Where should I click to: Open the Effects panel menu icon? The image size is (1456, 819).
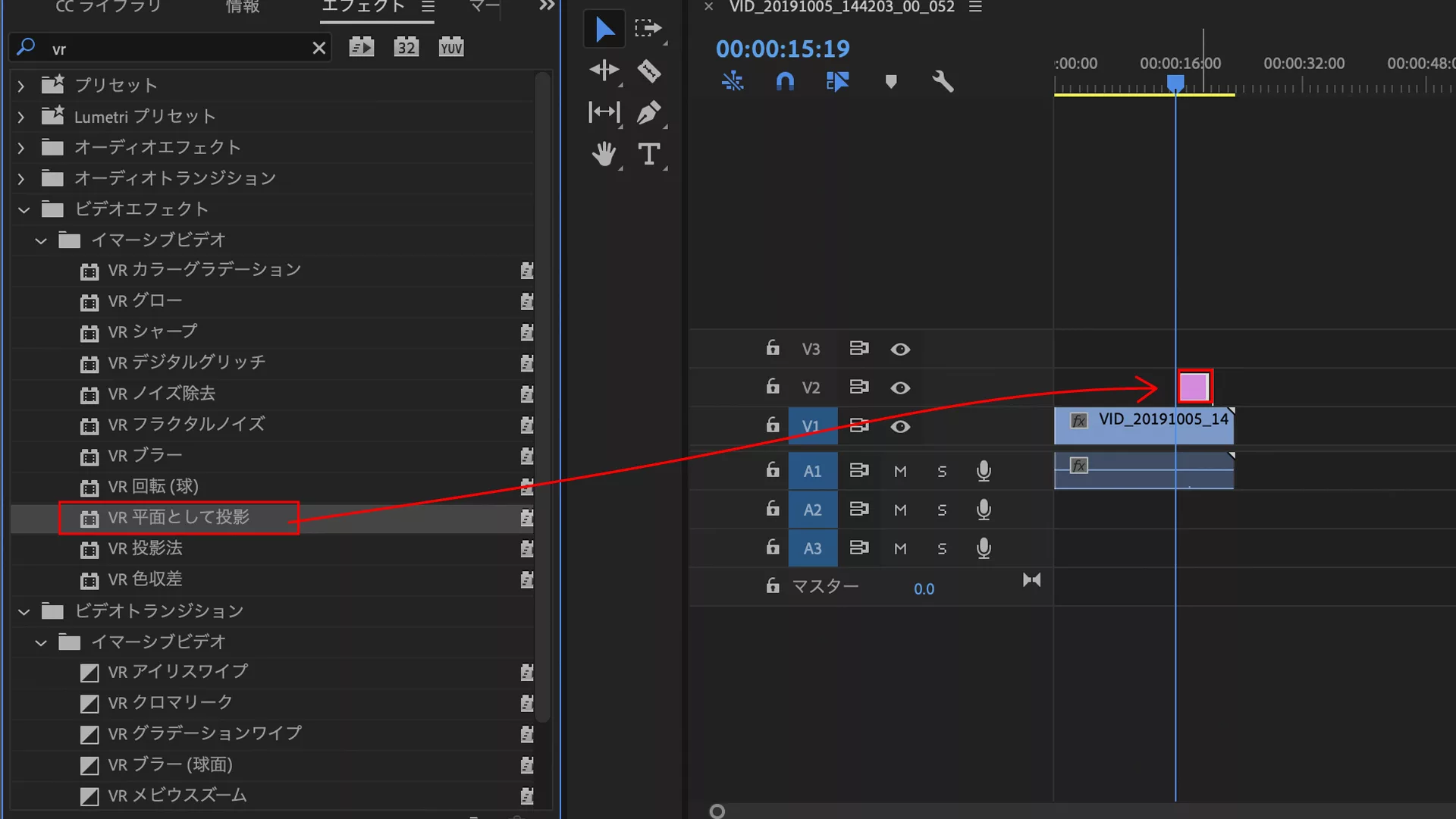(x=428, y=7)
